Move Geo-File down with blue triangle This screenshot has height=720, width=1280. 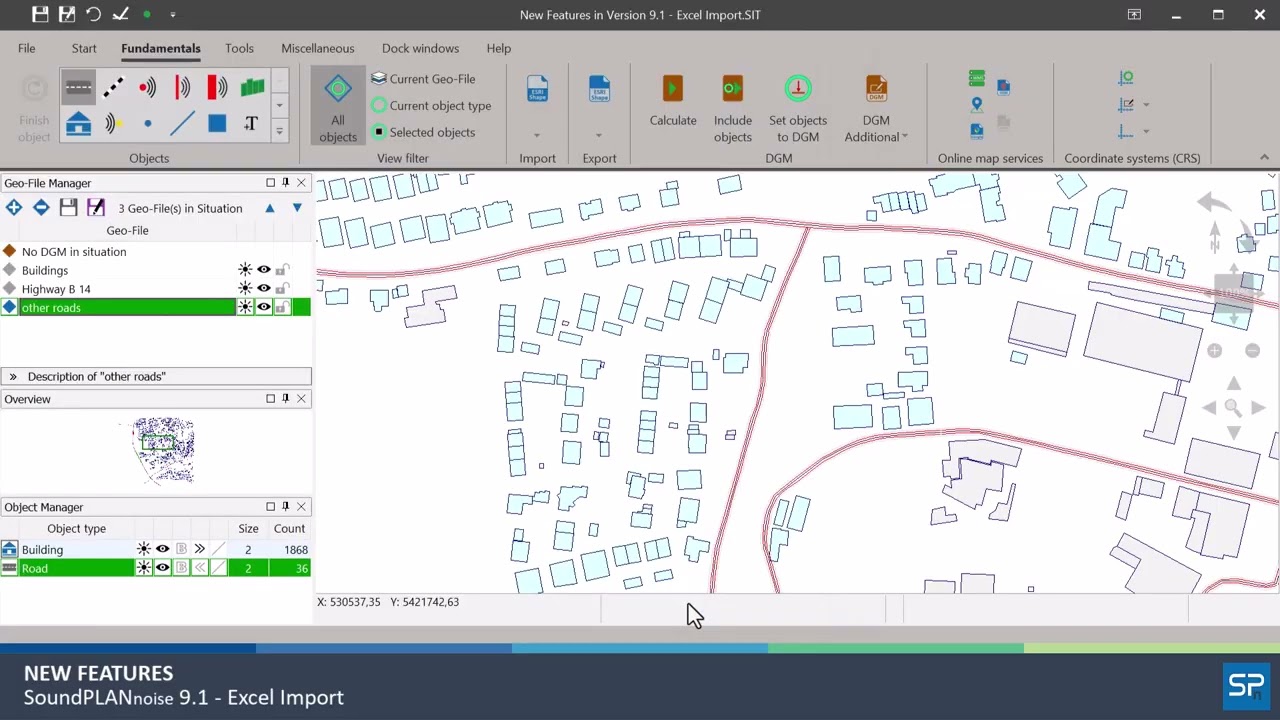pos(297,208)
